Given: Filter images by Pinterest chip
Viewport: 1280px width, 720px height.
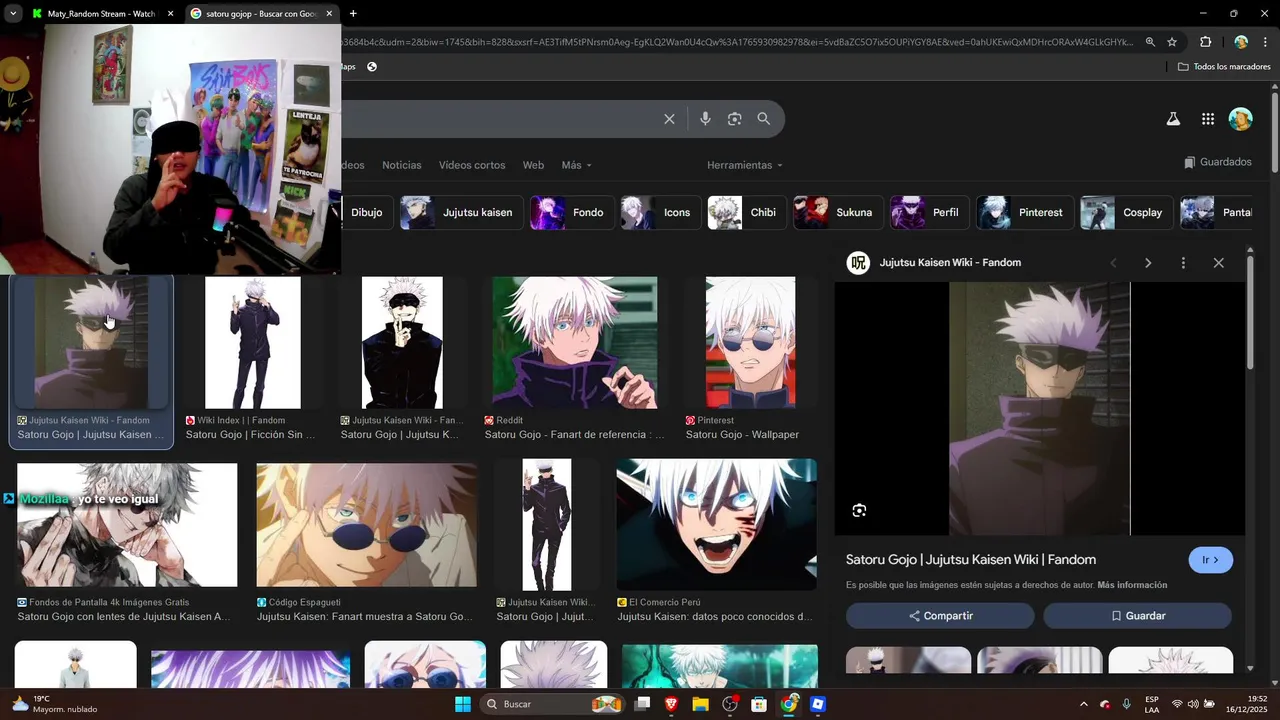Looking at the screenshot, I should point(1025,212).
